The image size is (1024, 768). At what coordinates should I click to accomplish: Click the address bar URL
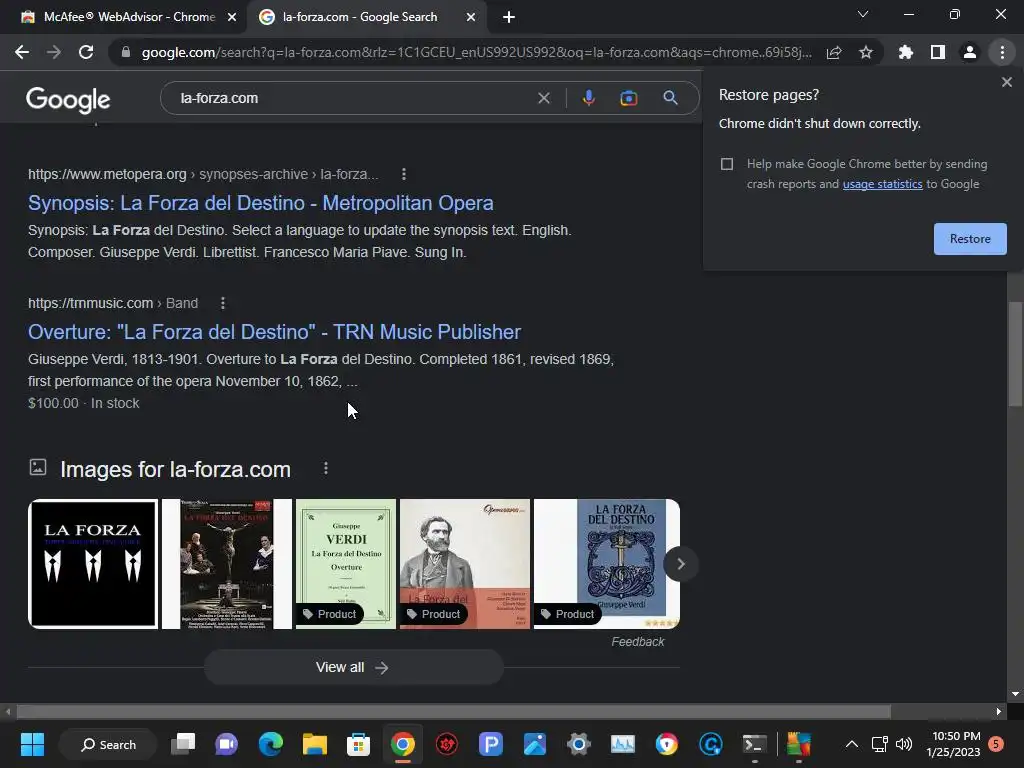tap(476, 52)
